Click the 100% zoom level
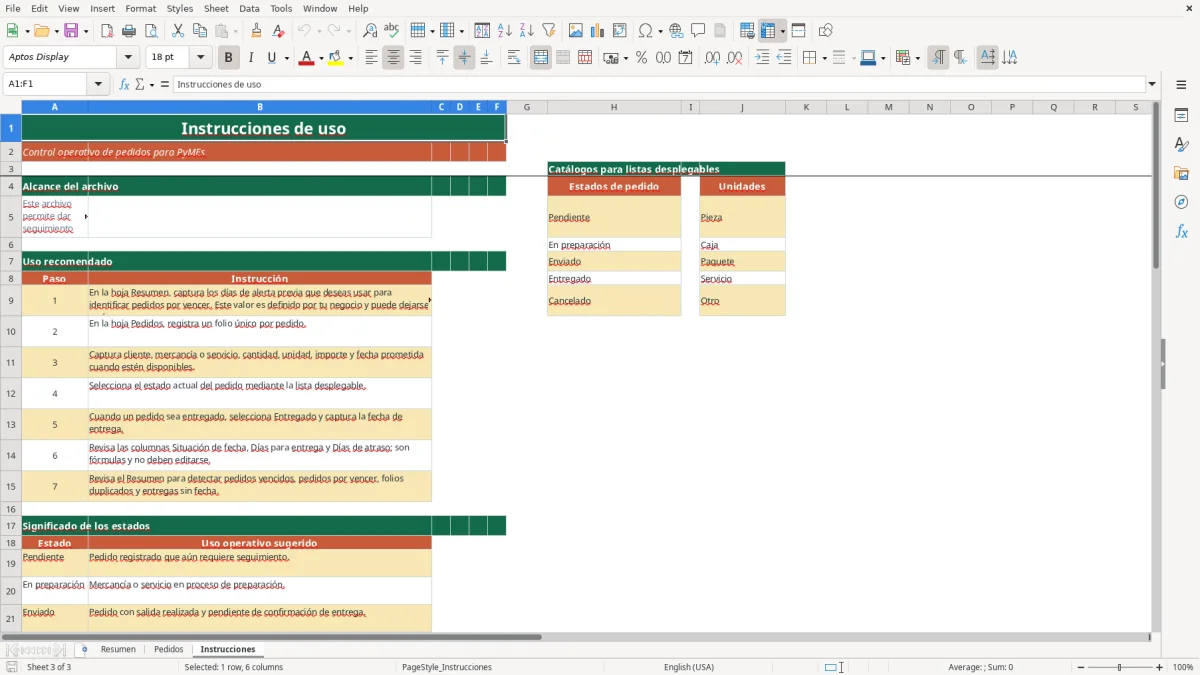The image size is (1200, 675). [1183, 667]
